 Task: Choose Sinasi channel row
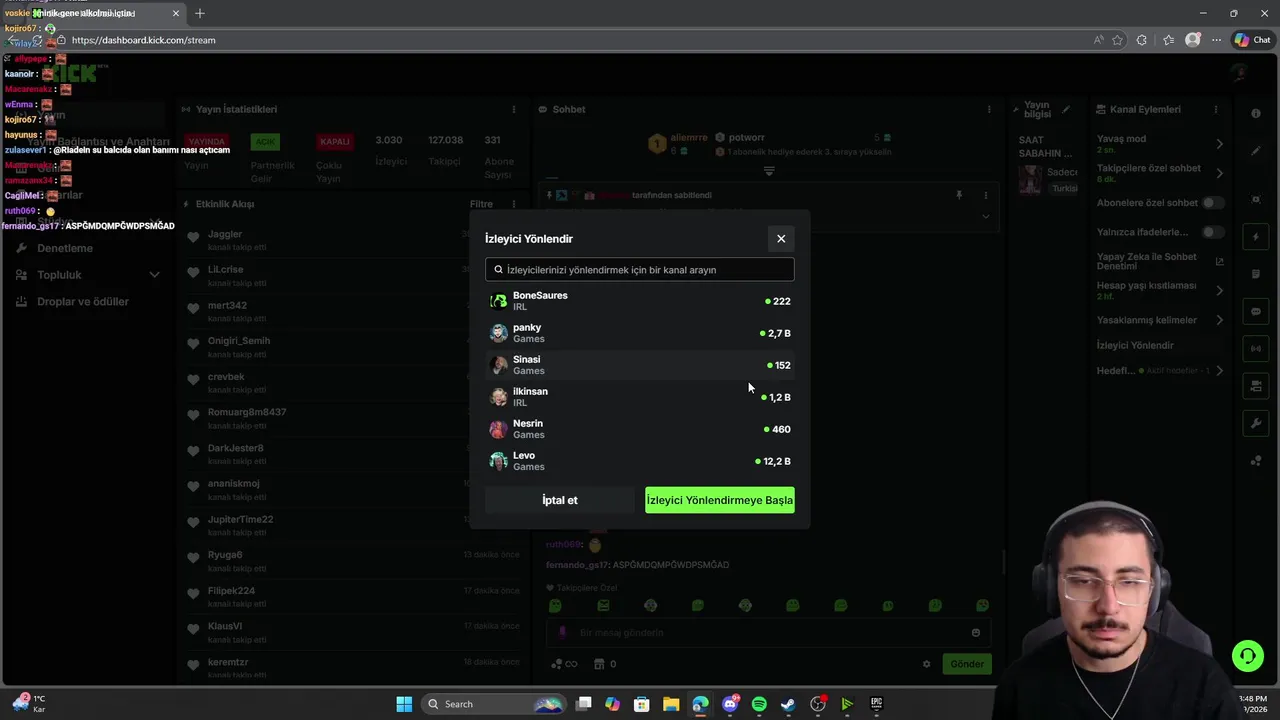coord(640,365)
